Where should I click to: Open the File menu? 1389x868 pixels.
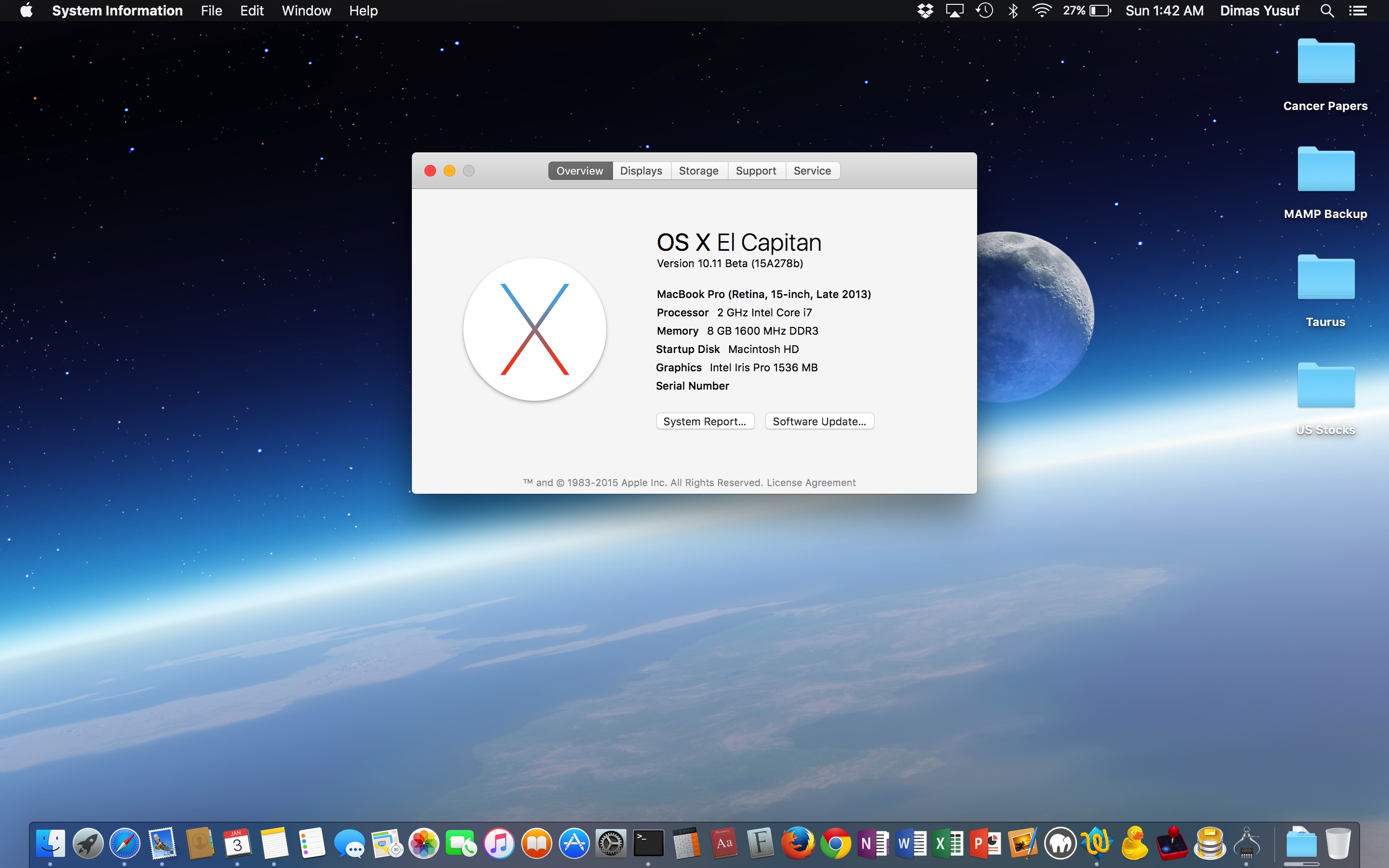(211, 10)
